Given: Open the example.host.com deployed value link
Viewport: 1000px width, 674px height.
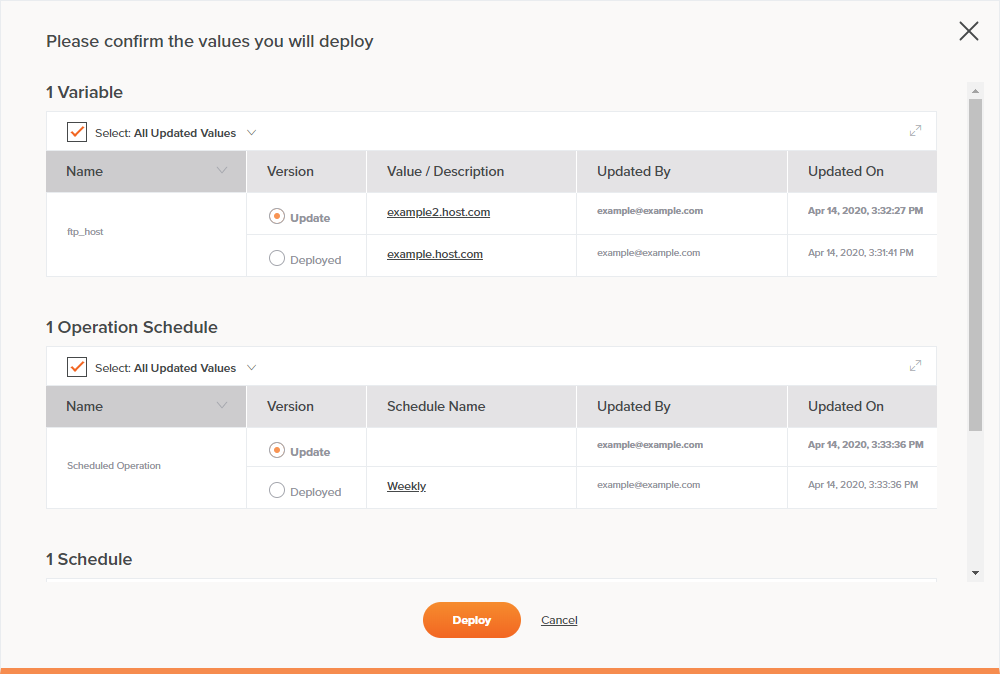Looking at the screenshot, I should [x=434, y=254].
